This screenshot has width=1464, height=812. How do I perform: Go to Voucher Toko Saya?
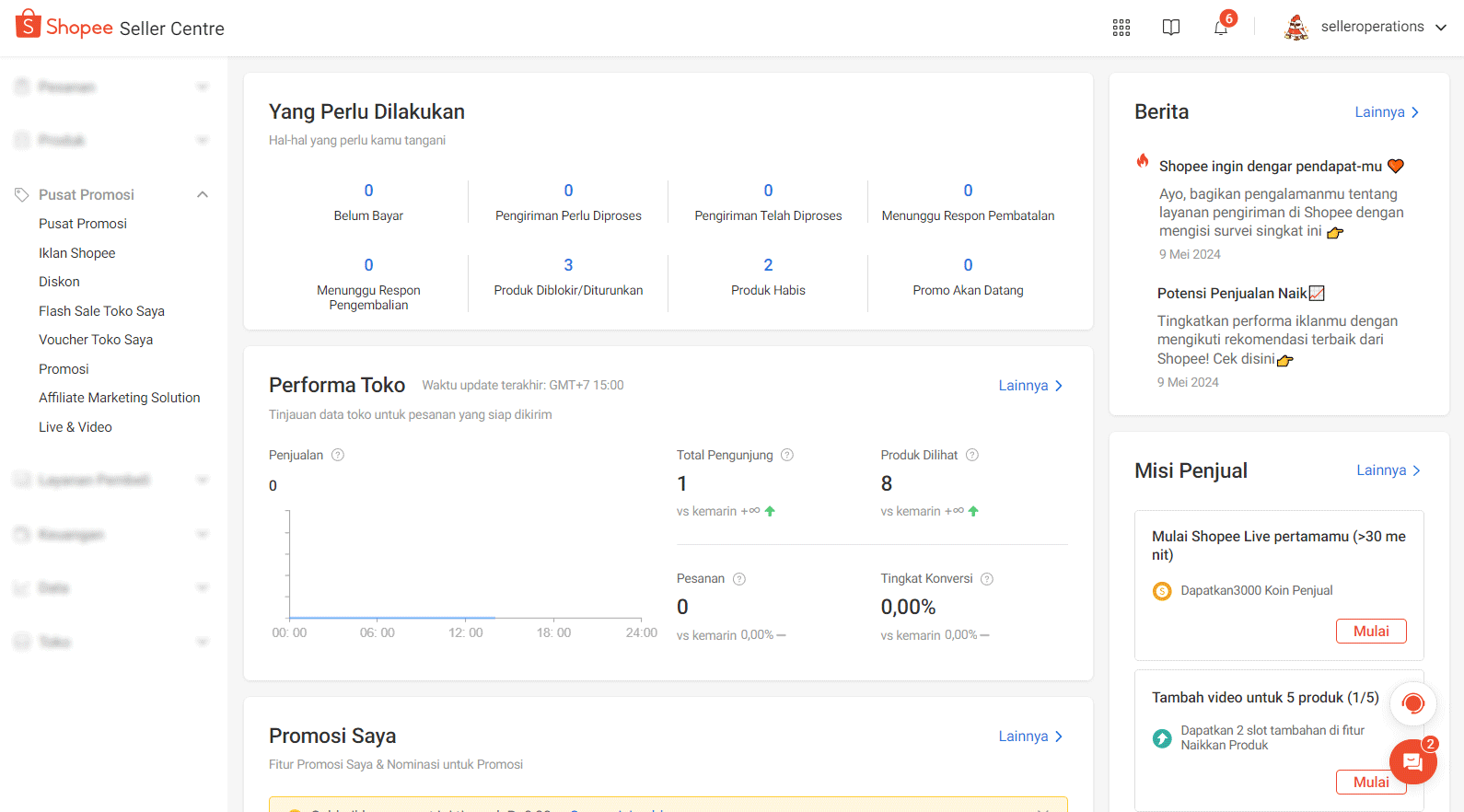(x=96, y=340)
